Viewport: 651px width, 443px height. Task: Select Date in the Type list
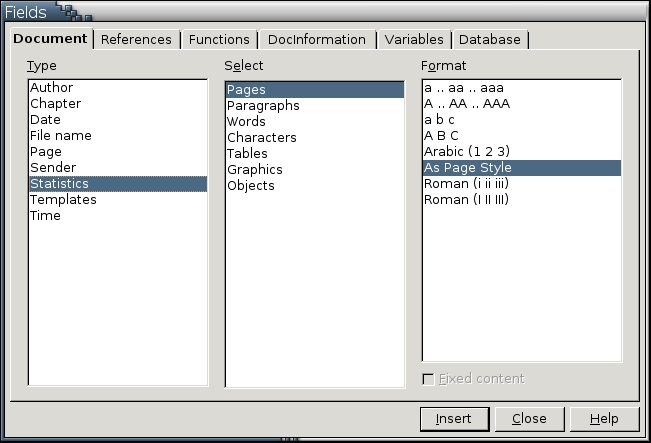click(46, 120)
